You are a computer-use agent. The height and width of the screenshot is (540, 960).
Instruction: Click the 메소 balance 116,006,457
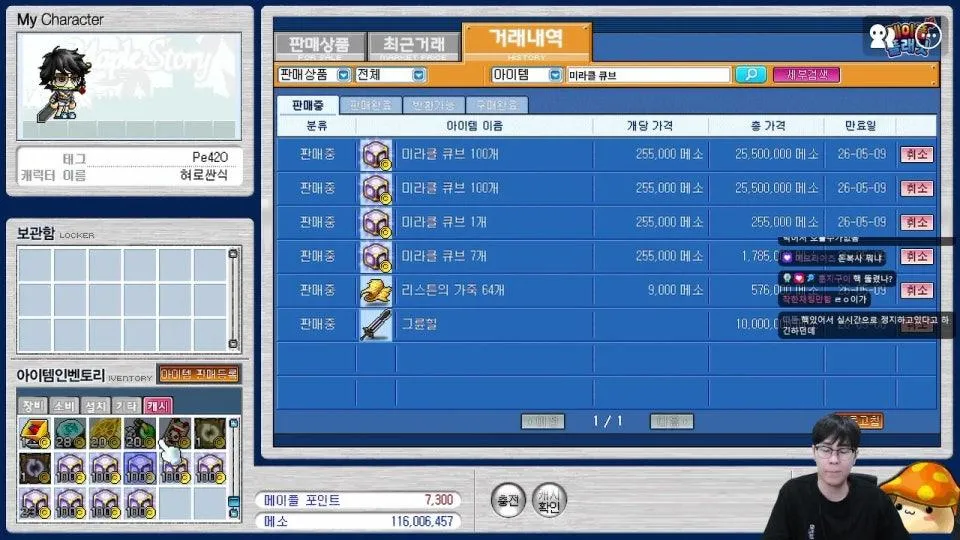coord(422,521)
